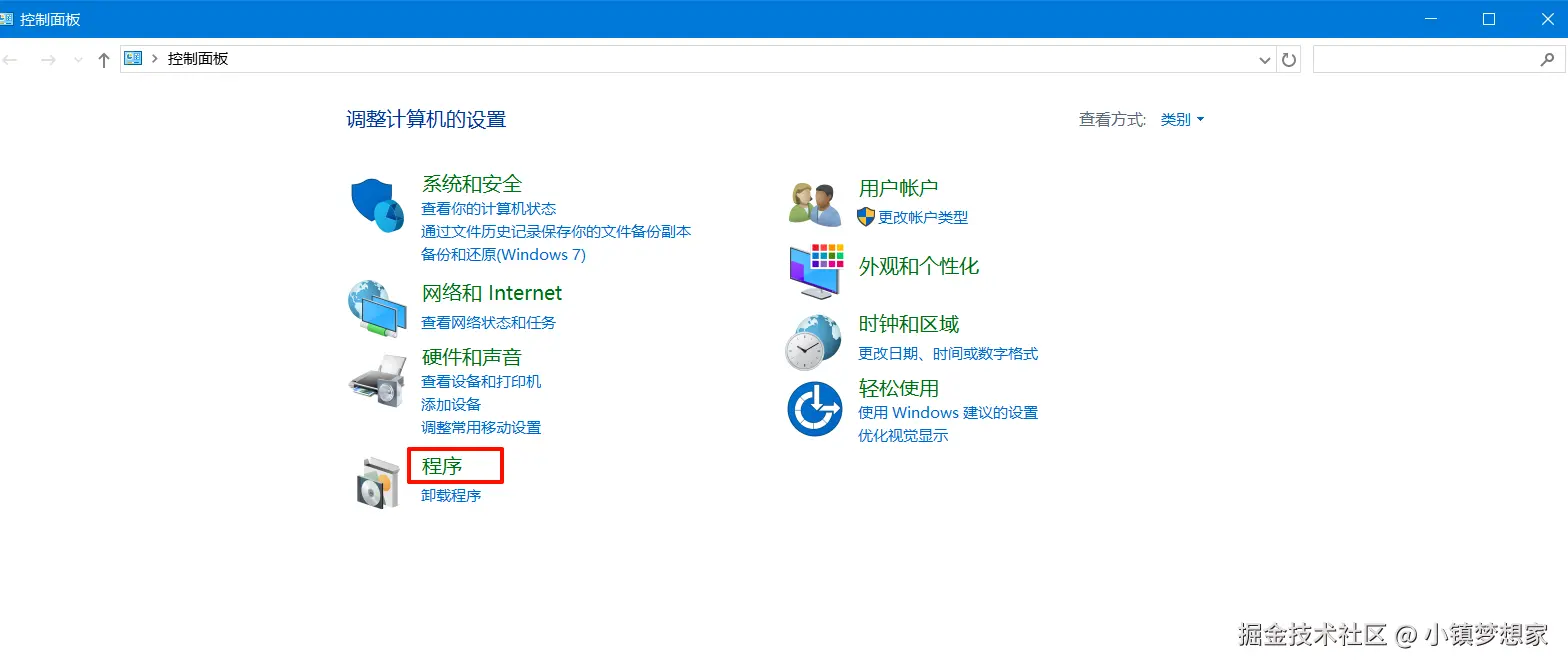Click the title bar control panel icon
This screenshot has width=1568, height=668.
[x=6, y=19]
